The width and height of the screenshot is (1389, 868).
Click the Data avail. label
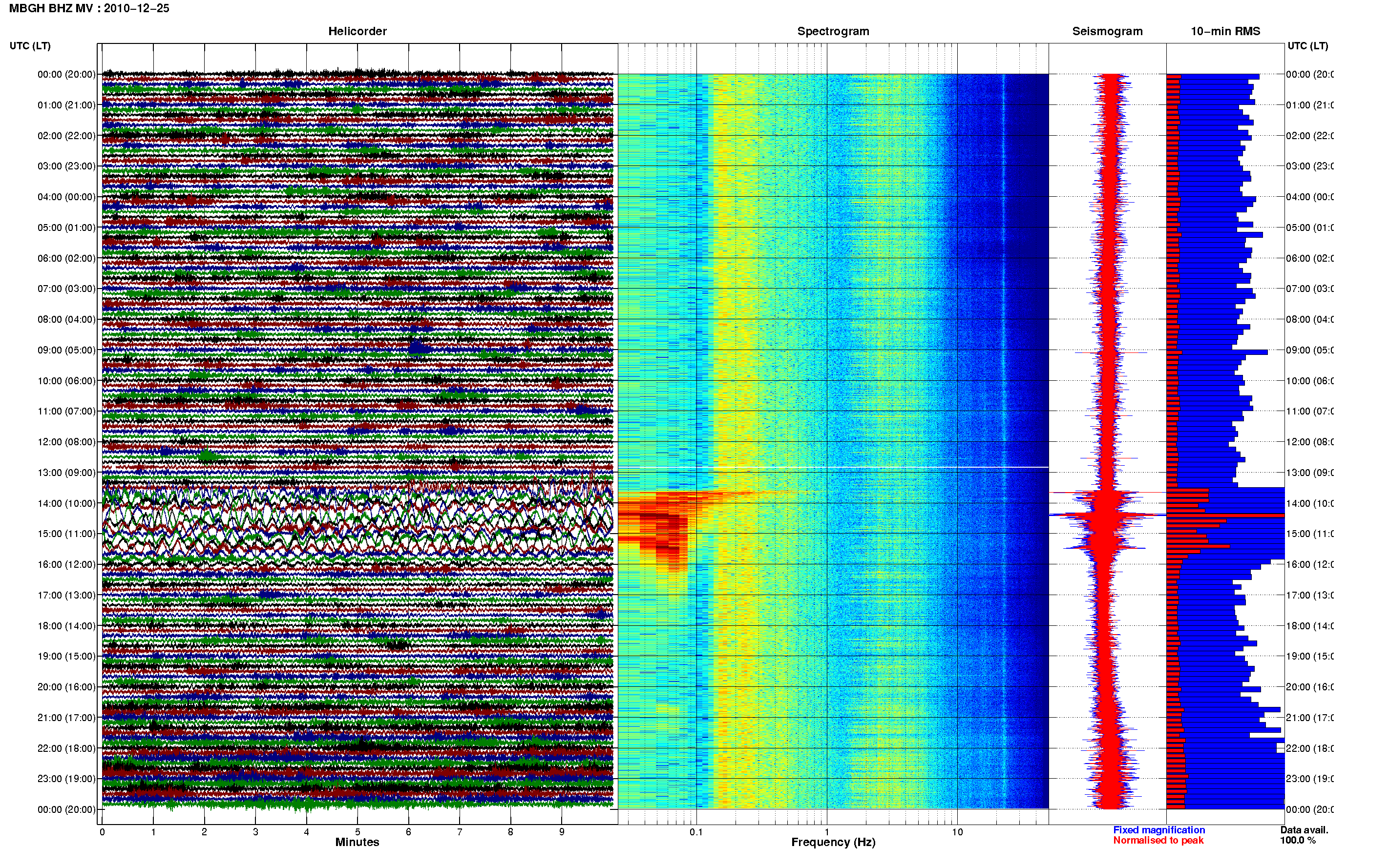1304,830
